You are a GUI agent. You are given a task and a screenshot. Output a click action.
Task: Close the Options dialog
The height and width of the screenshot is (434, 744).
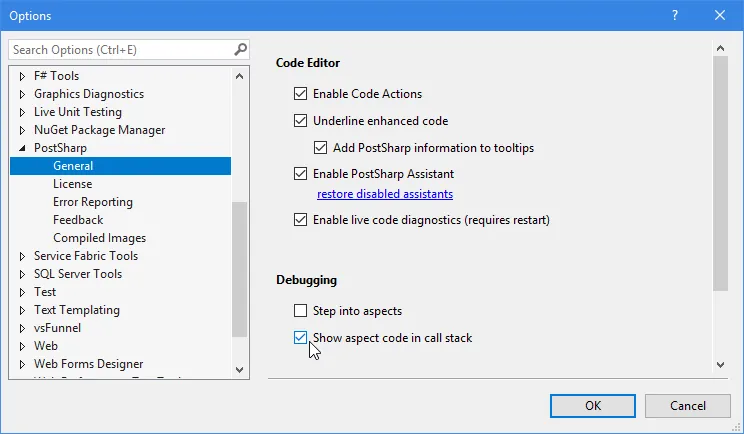click(x=720, y=15)
